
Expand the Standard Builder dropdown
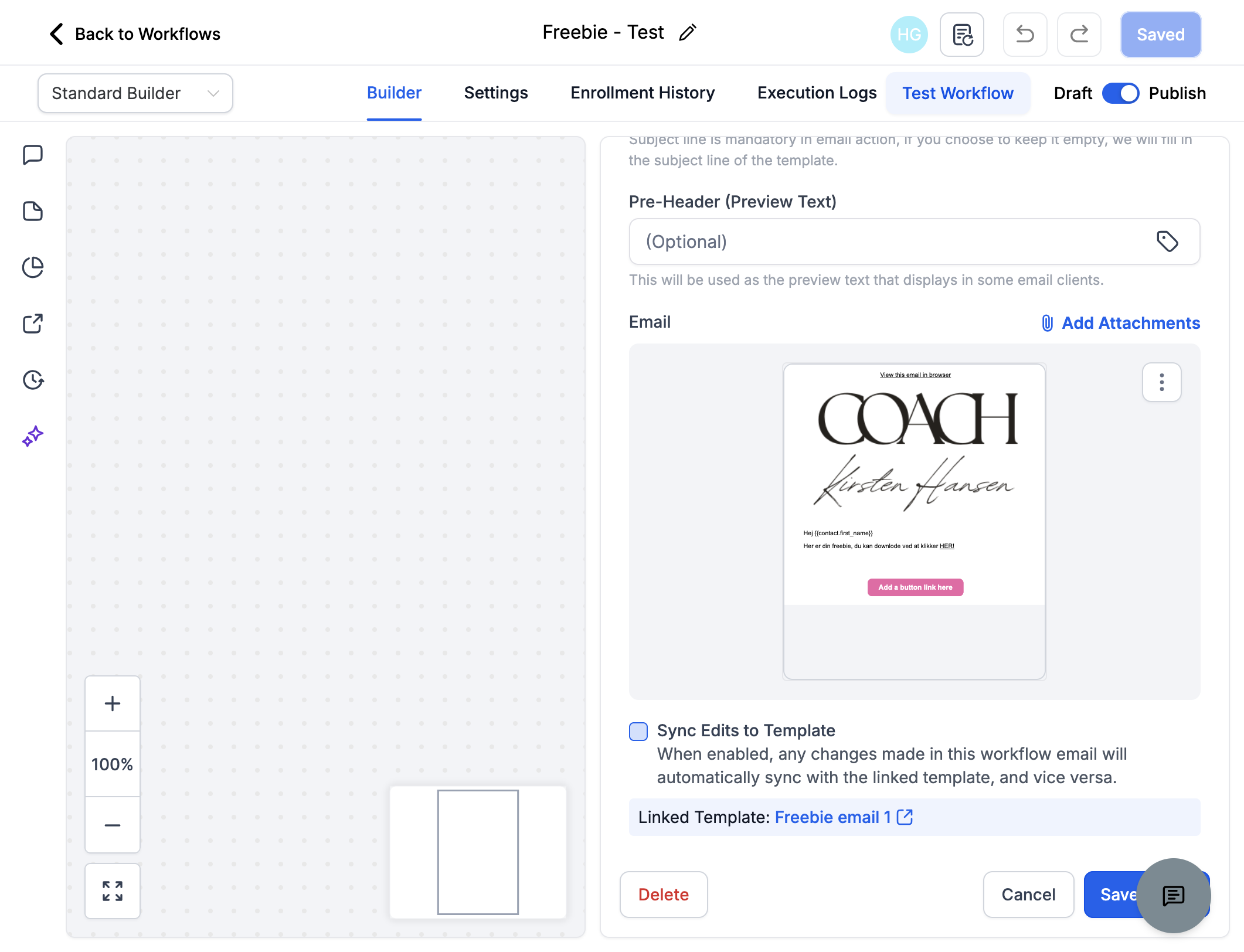point(135,93)
